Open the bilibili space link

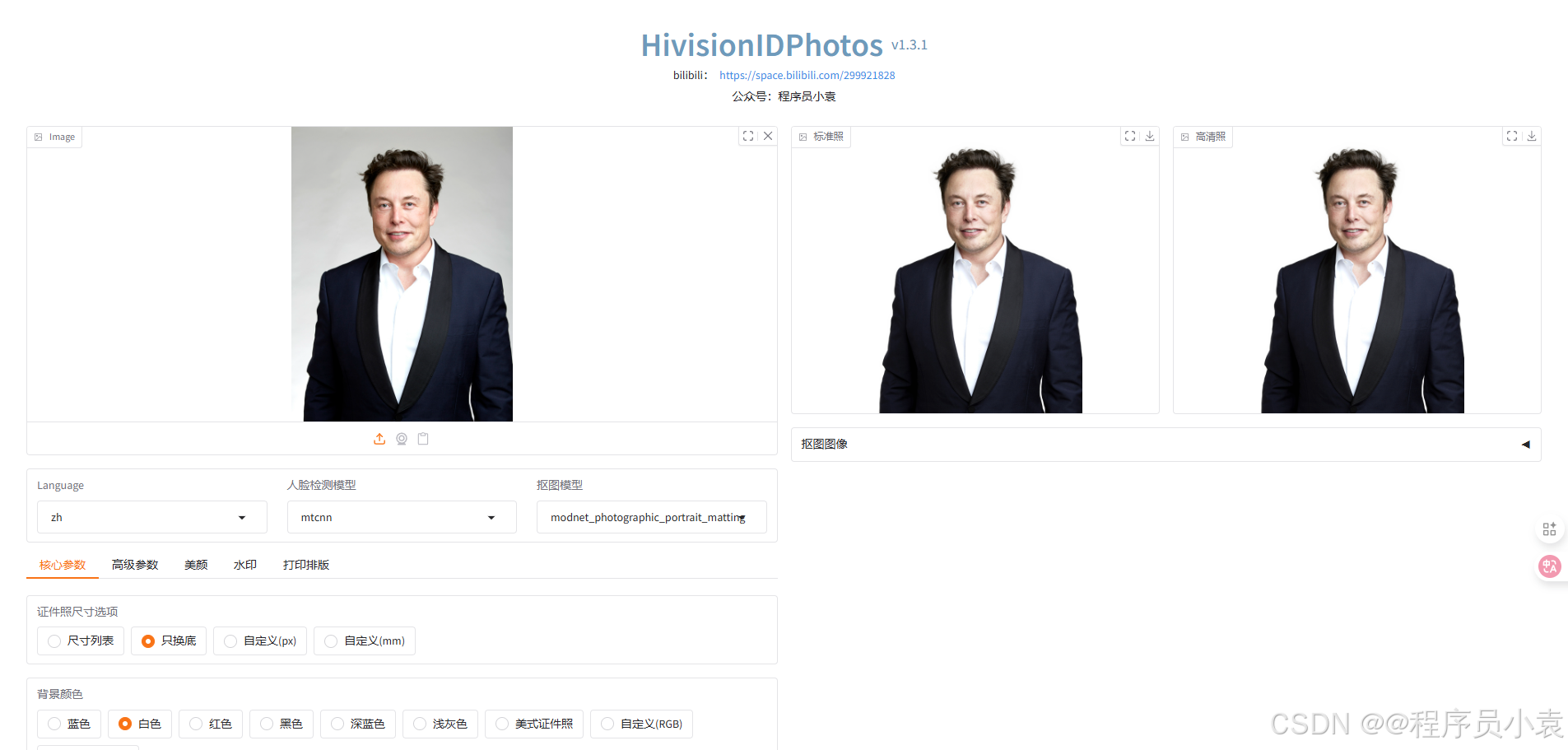pyautogui.click(x=807, y=75)
